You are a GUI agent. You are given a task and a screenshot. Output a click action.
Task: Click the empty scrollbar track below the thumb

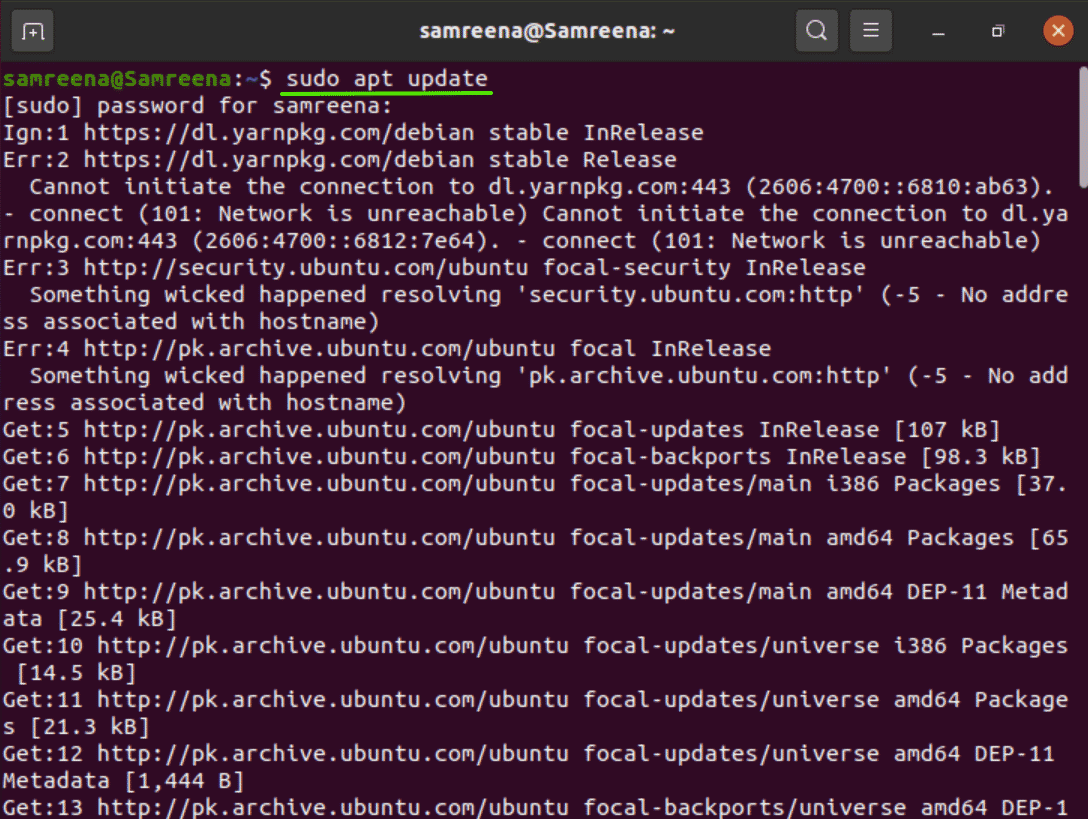(1081, 500)
